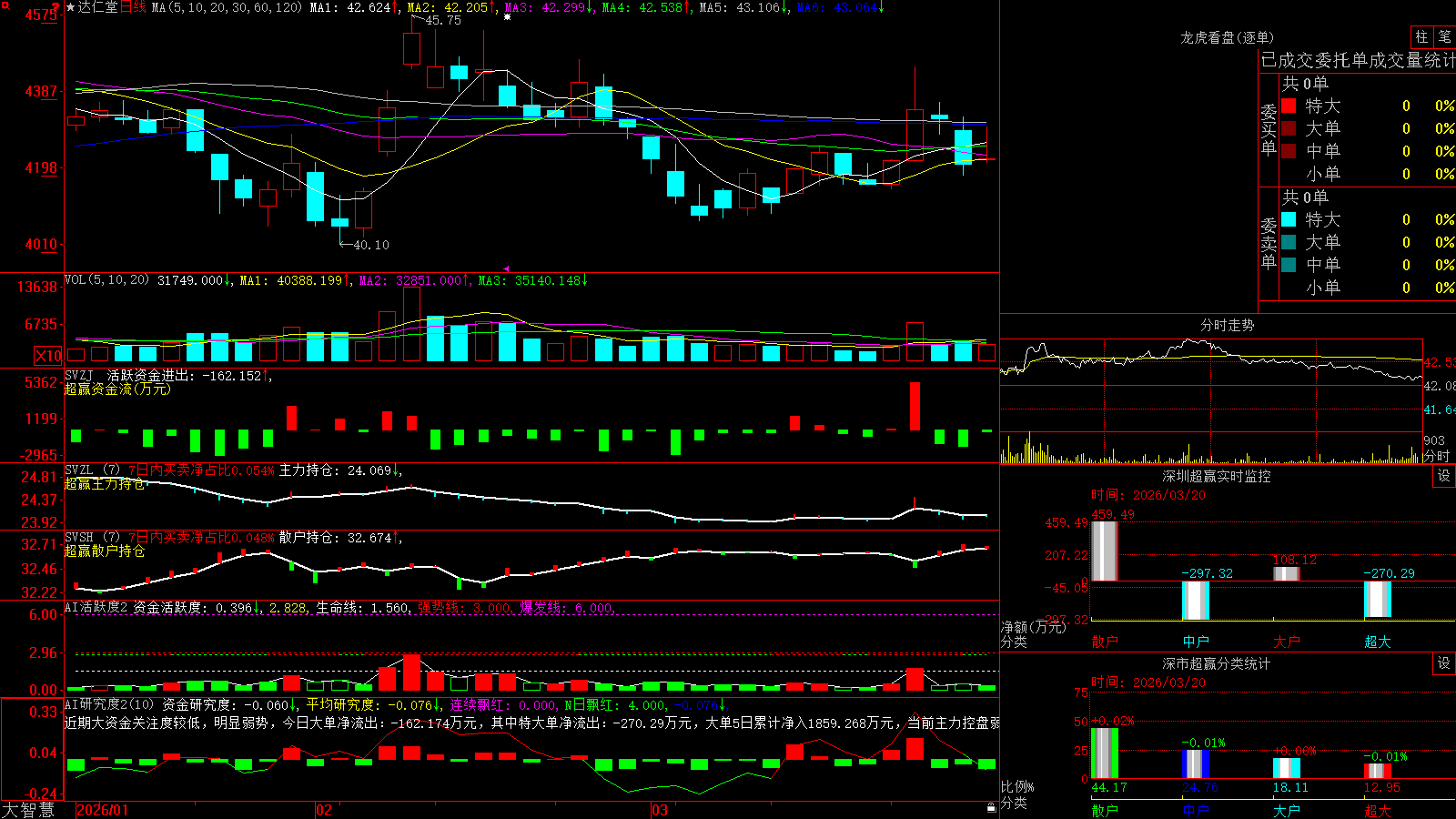The height and width of the screenshot is (819, 1456).
Task: Click the 40.10 low price annotation
Action: (x=370, y=245)
